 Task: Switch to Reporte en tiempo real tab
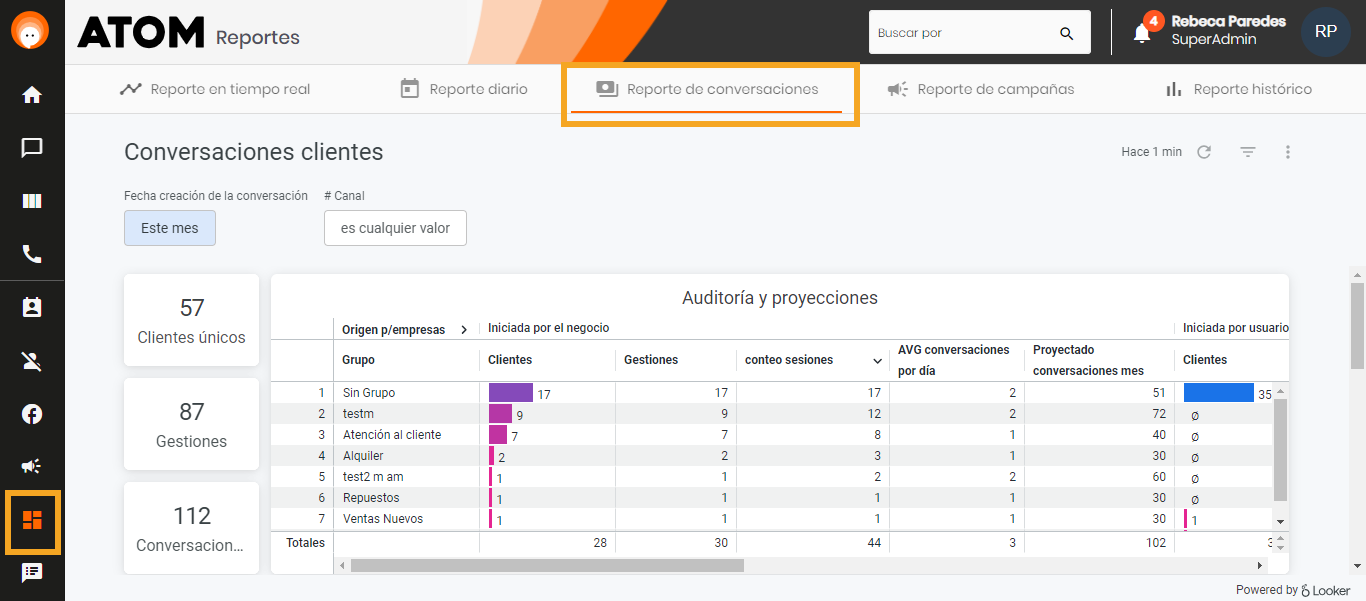(x=215, y=89)
